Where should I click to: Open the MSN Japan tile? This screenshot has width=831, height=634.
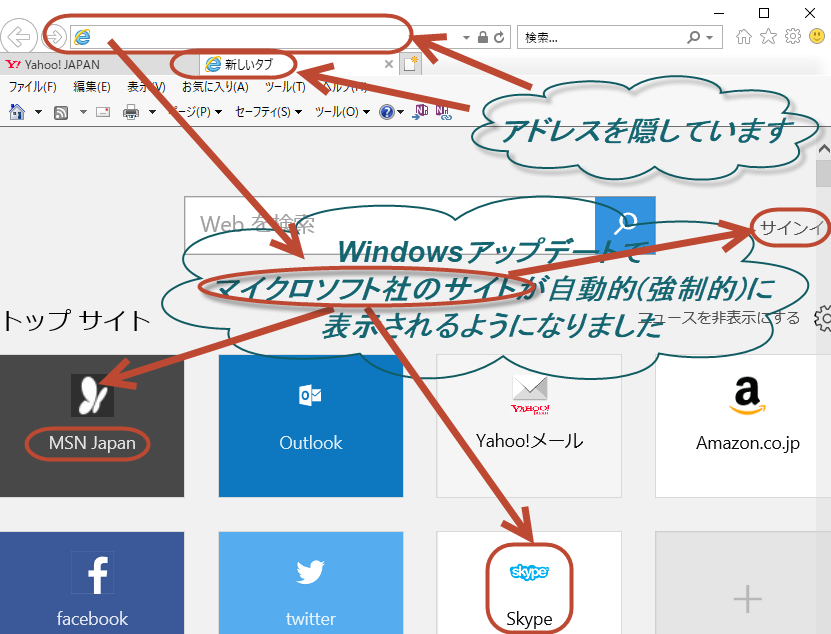point(92,426)
